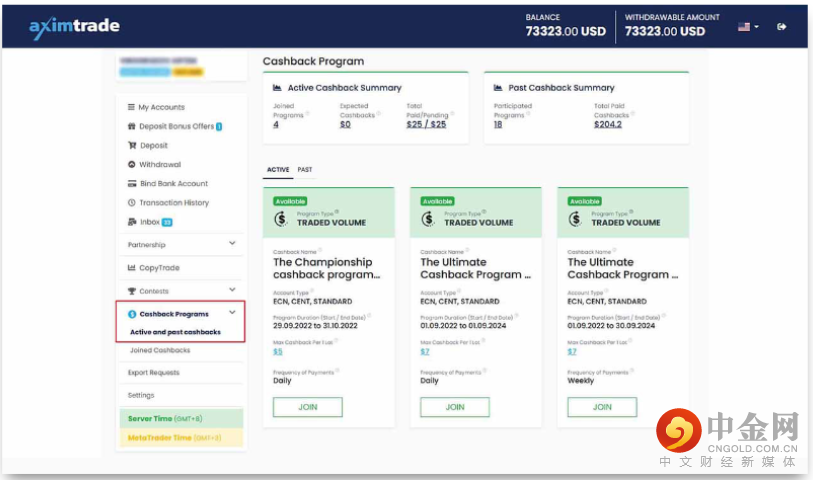Open CopyTrade from sidebar

(x=159, y=267)
